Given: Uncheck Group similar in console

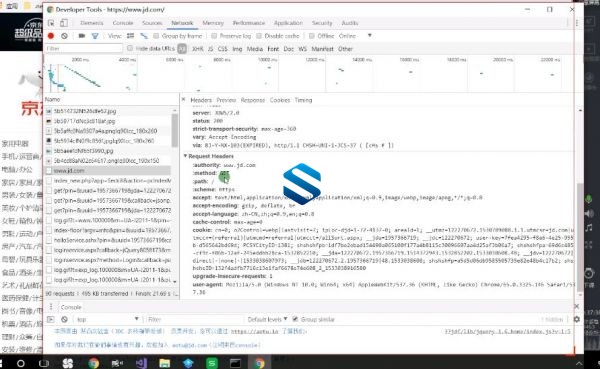Looking at the screenshot, I should pyautogui.click(x=295, y=319).
